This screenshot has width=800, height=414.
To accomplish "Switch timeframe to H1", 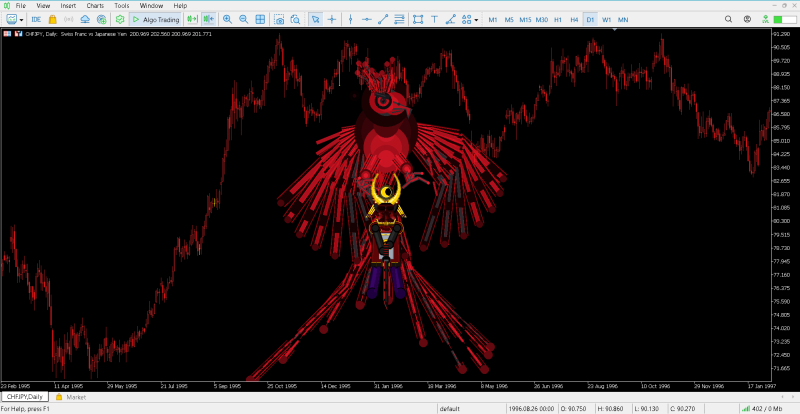I will (558, 20).
